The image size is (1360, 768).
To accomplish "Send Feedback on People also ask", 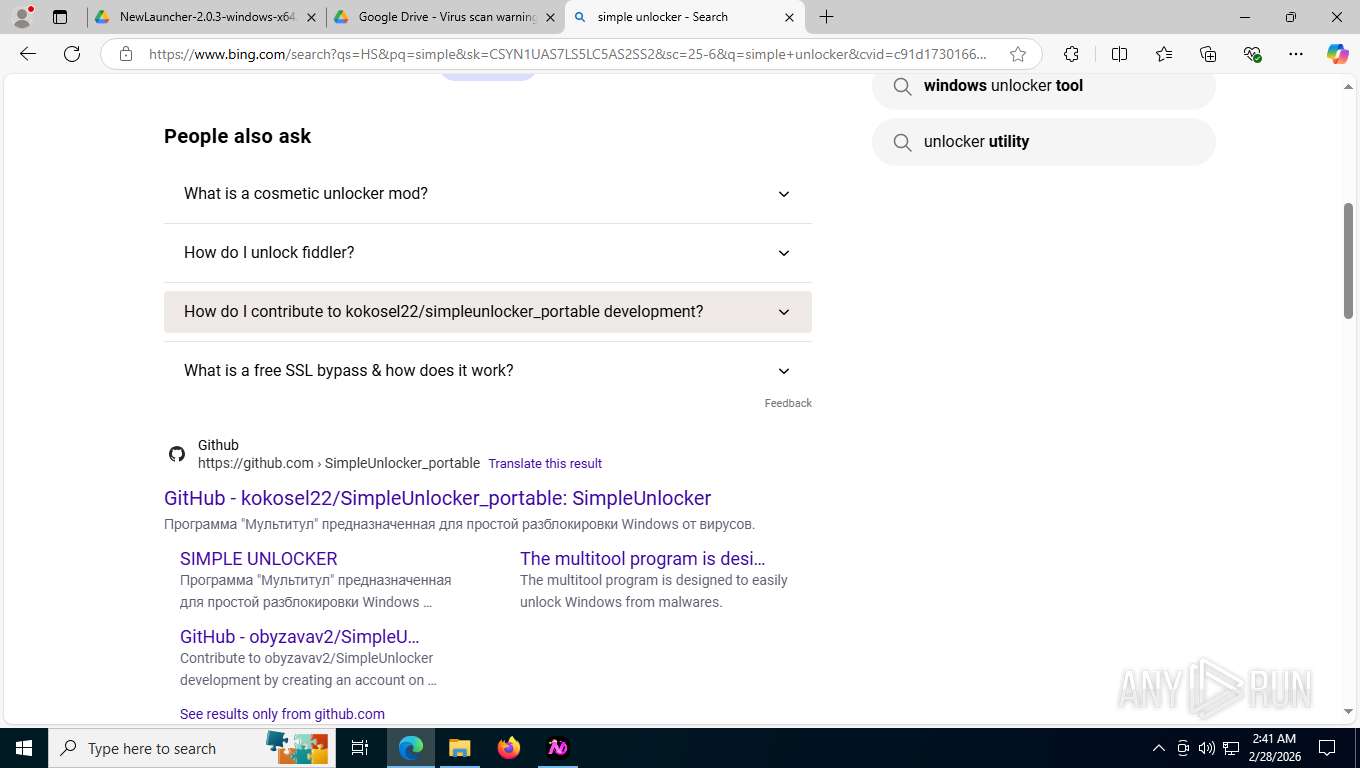I will pyautogui.click(x=788, y=403).
